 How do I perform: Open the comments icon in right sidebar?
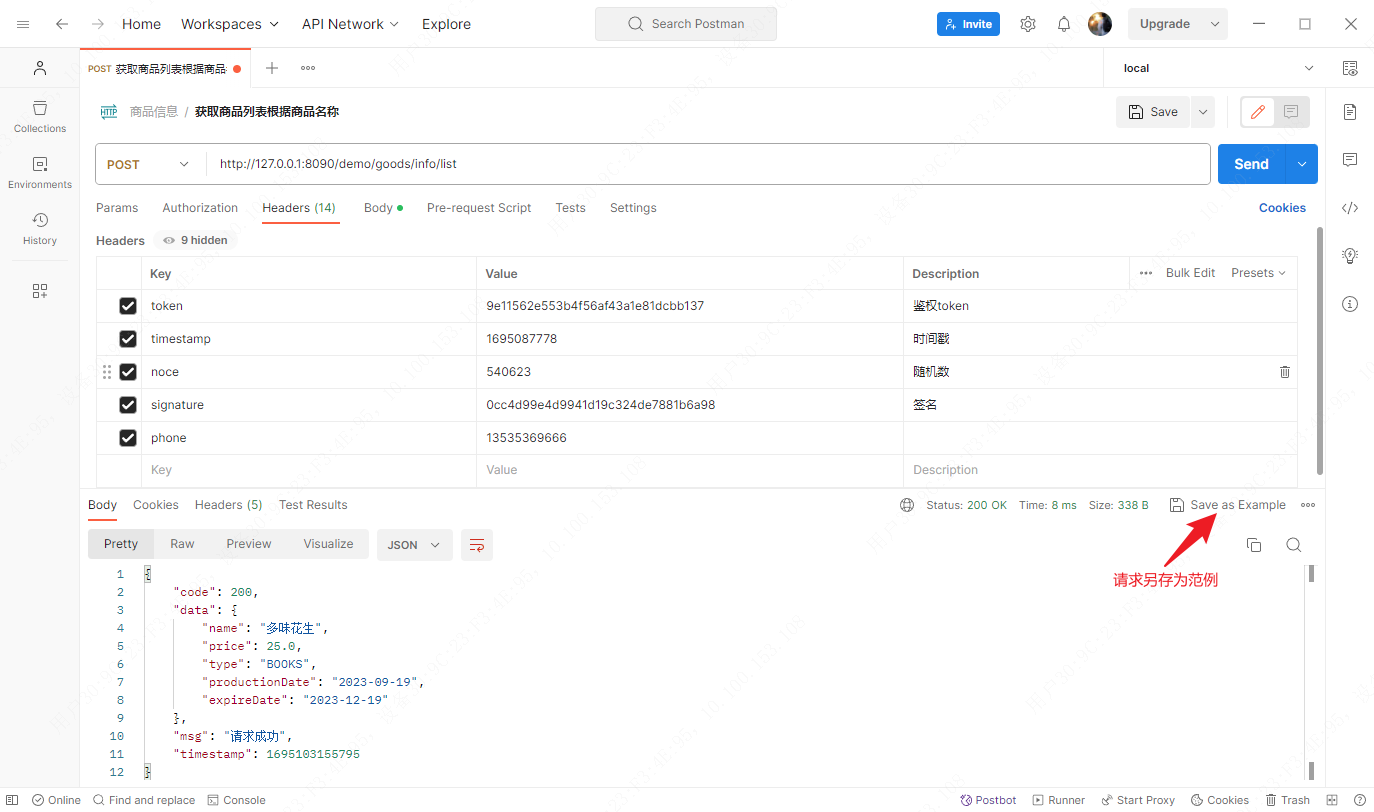click(1350, 160)
